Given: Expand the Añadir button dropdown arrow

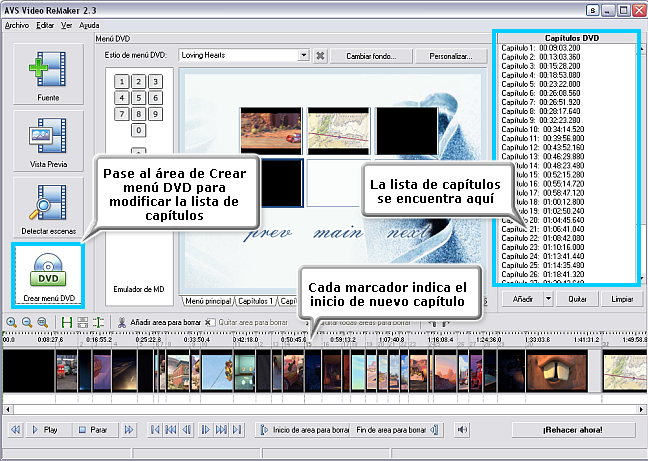Looking at the screenshot, I should [x=548, y=298].
